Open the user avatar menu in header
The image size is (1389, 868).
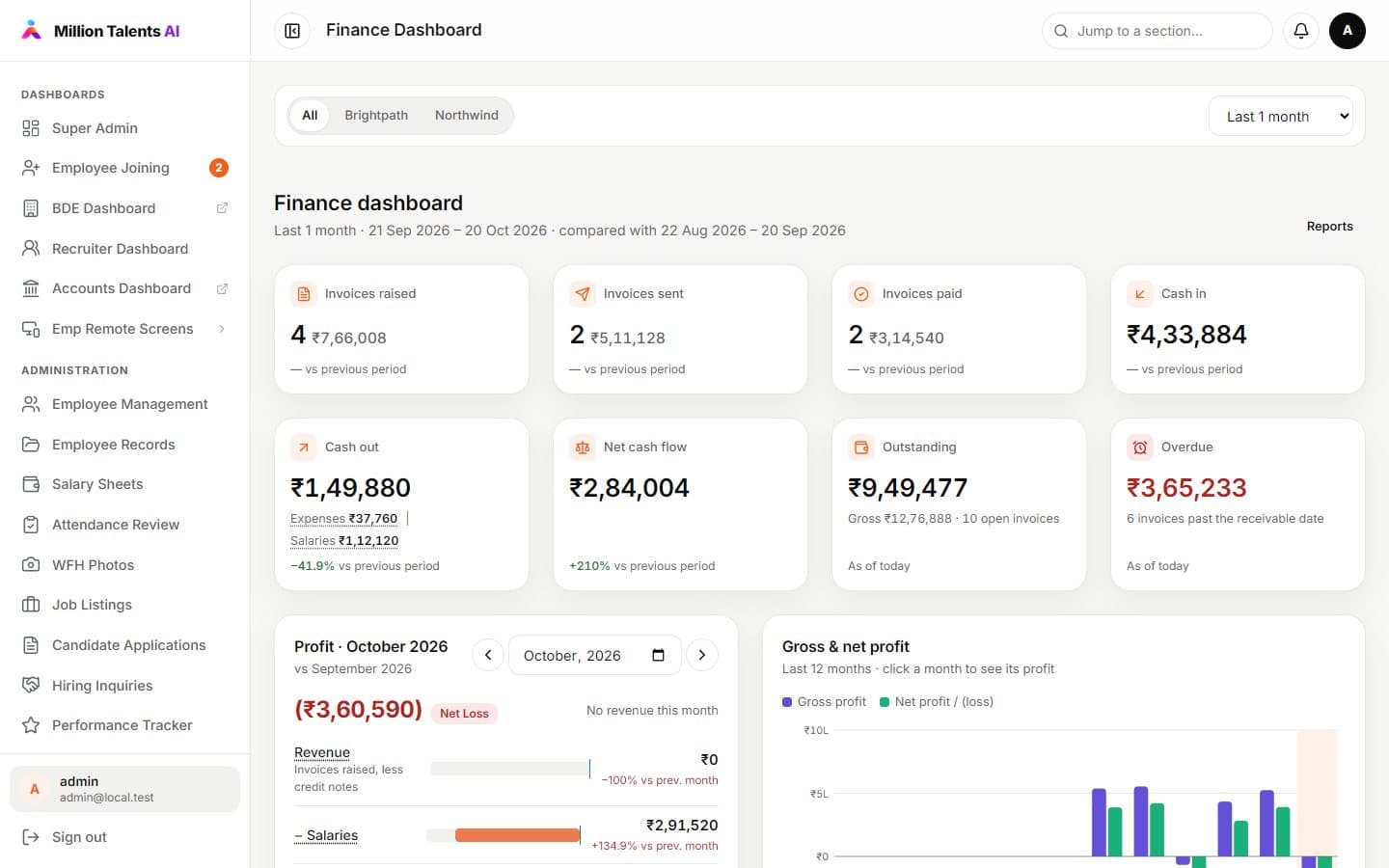[1348, 31]
